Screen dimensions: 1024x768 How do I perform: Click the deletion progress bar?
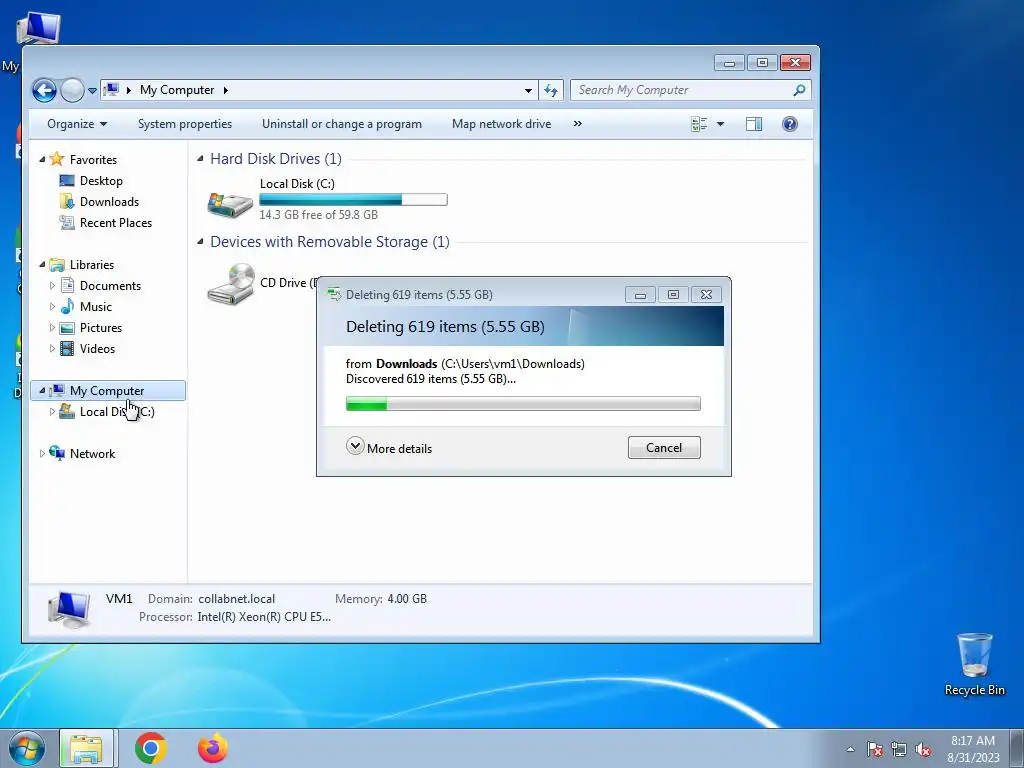523,404
